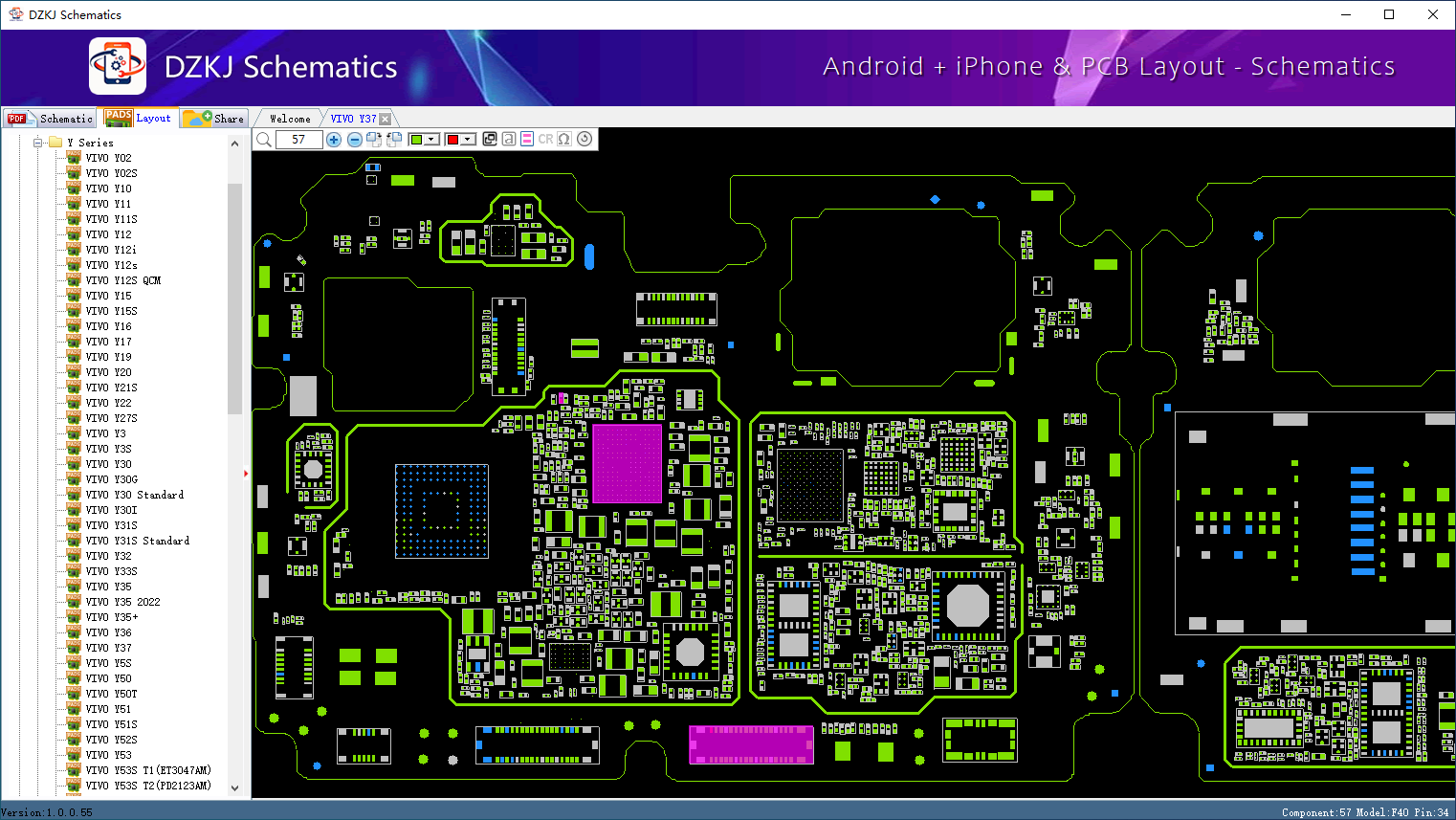The width and height of the screenshot is (1456, 820).
Task: Click the blue dotted BGA chip footprint
Action: point(442,511)
